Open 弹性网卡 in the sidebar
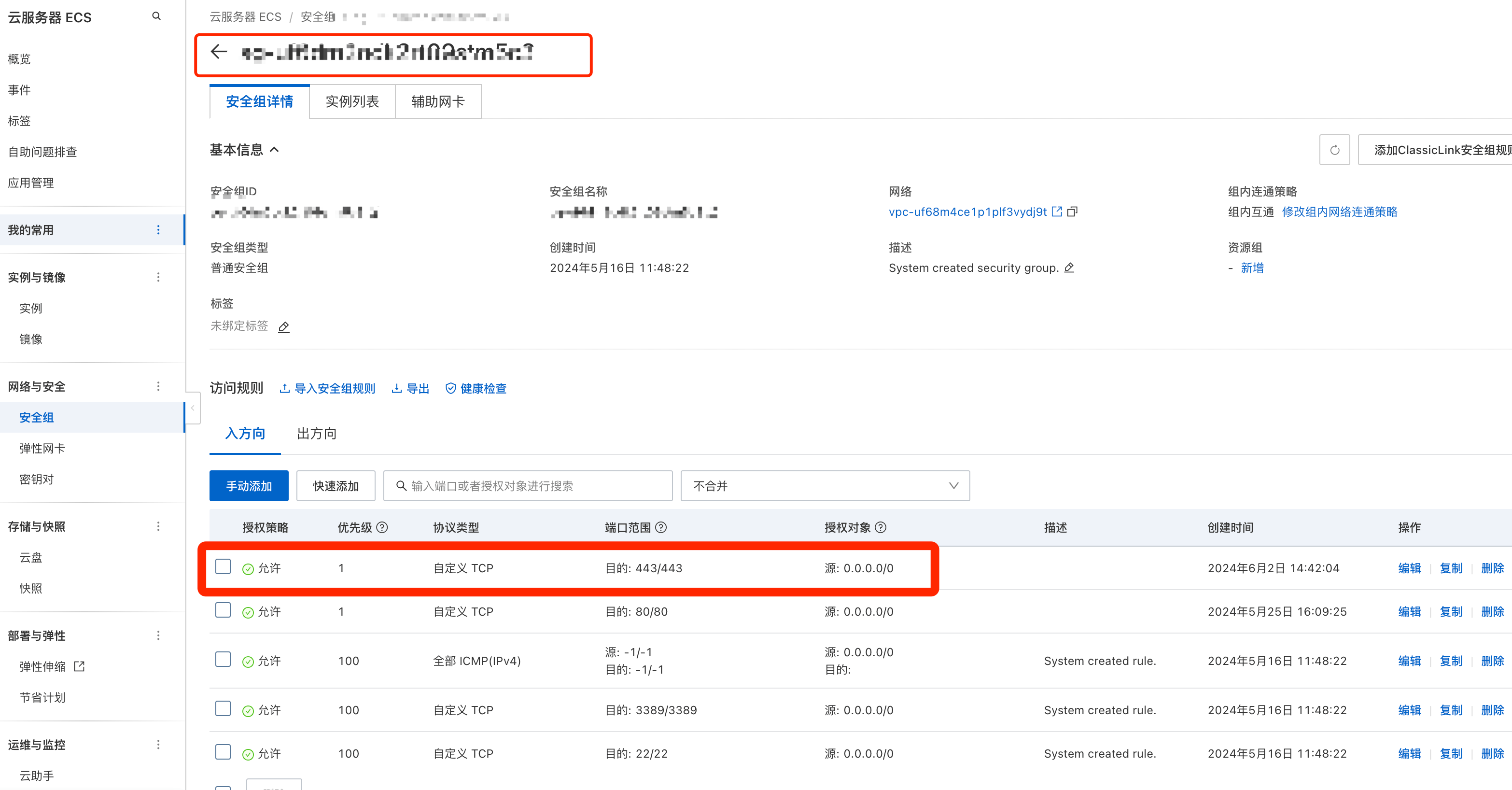Viewport: 1512px width, 790px height. click(x=42, y=449)
